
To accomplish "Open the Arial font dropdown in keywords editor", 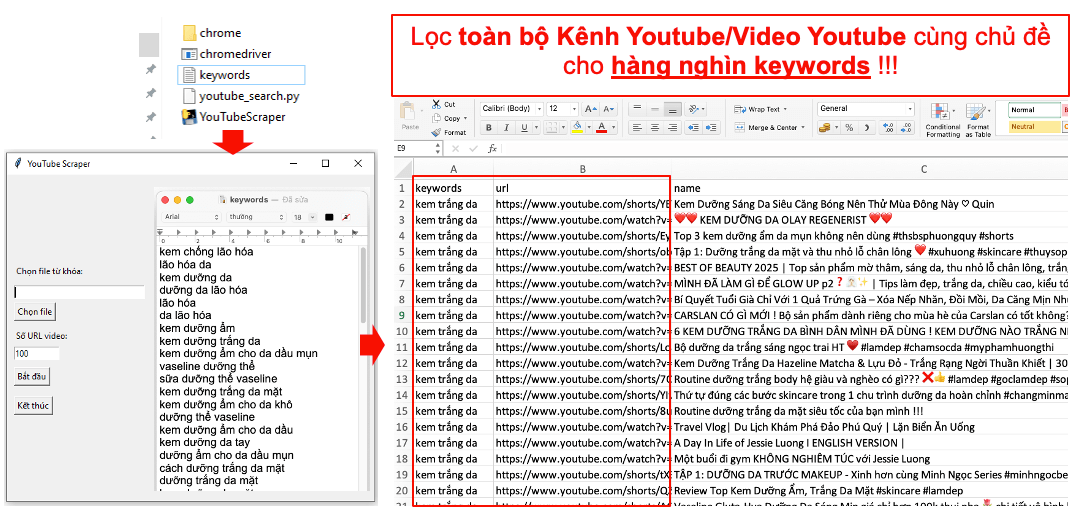I will (192, 217).
